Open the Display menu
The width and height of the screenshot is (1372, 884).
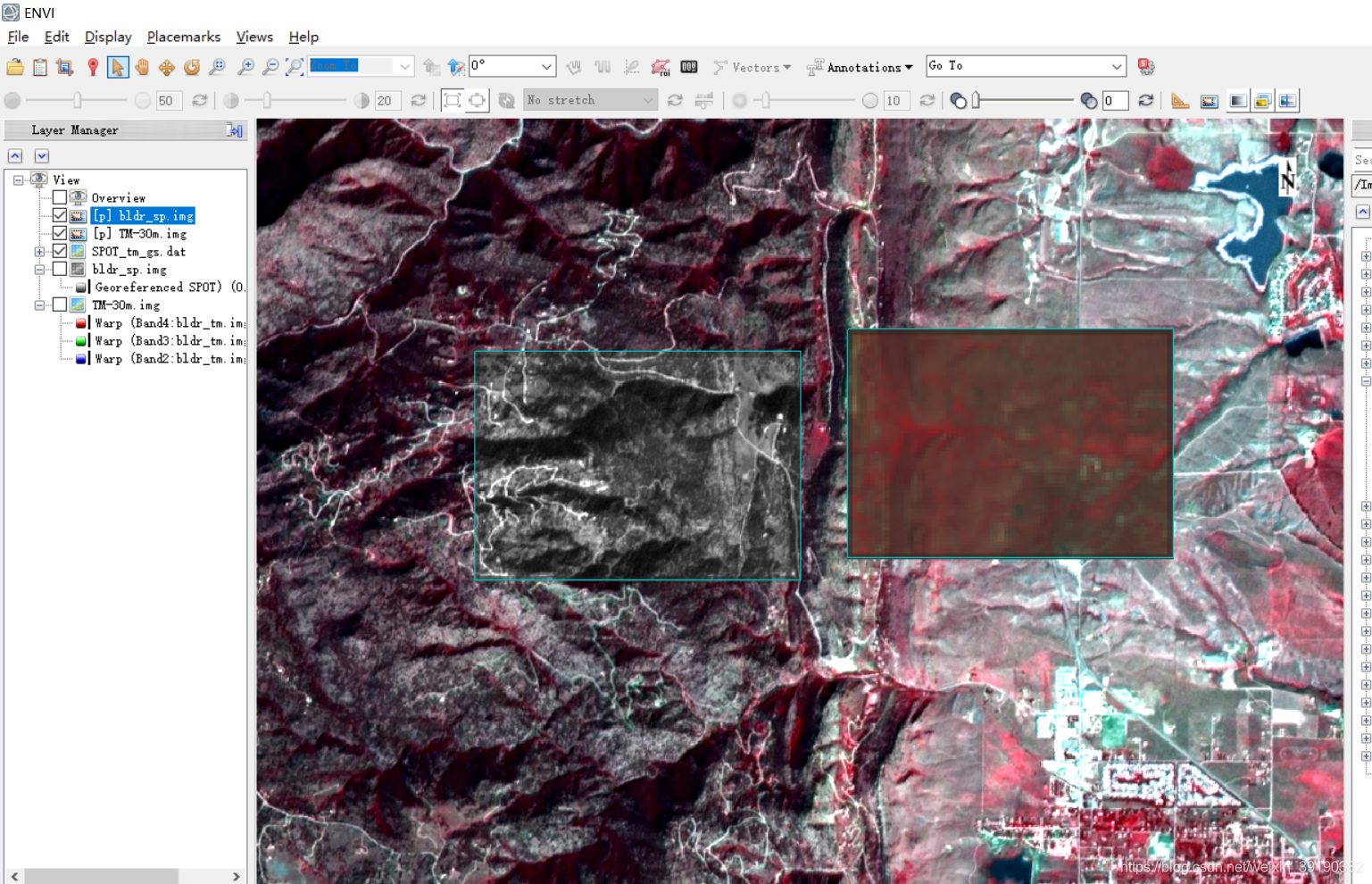[108, 37]
